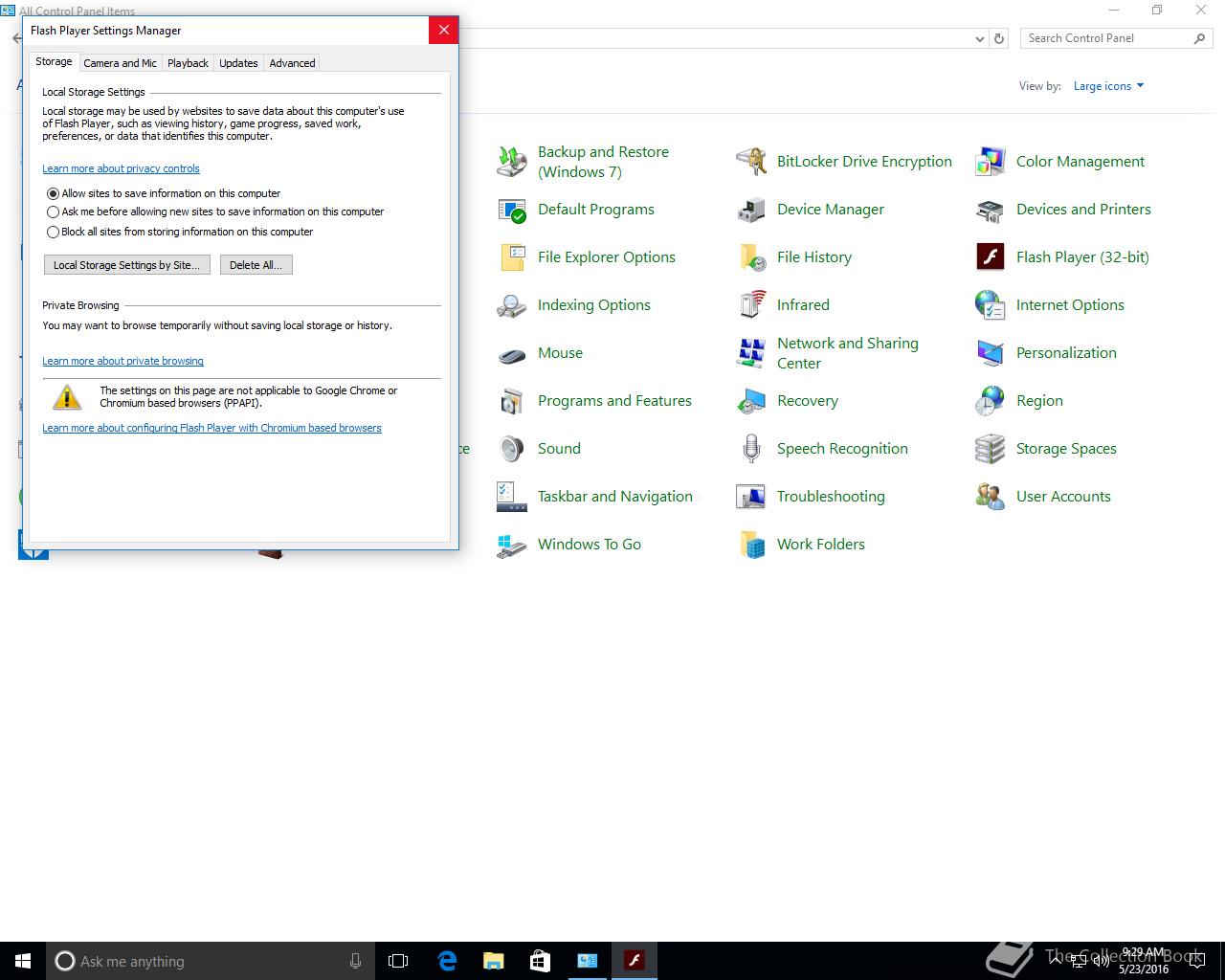The height and width of the screenshot is (980, 1225).
Task: Open the Internet Options icon
Action: [x=991, y=305]
